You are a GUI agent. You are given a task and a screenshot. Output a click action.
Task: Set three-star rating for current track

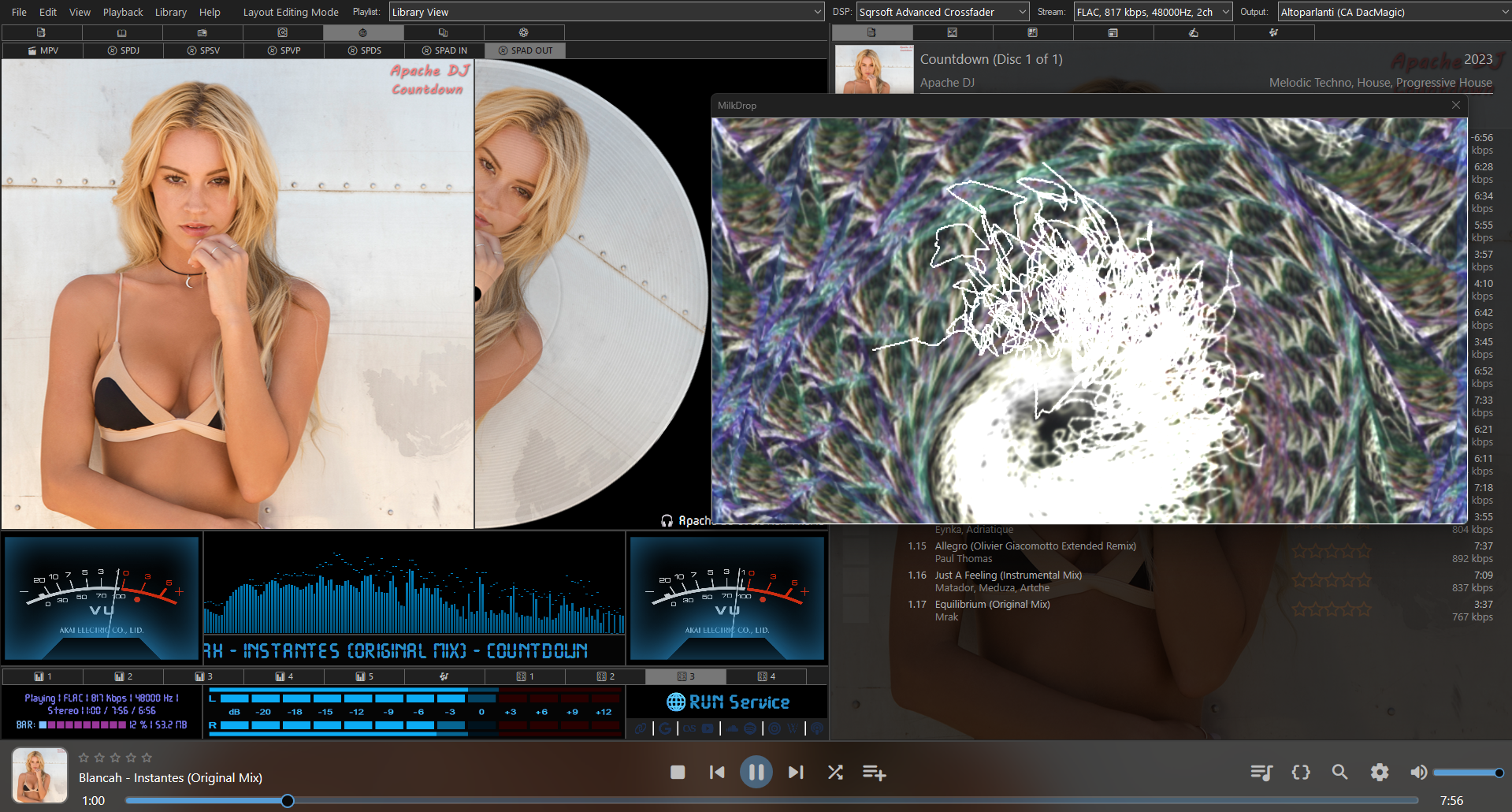[x=115, y=758]
